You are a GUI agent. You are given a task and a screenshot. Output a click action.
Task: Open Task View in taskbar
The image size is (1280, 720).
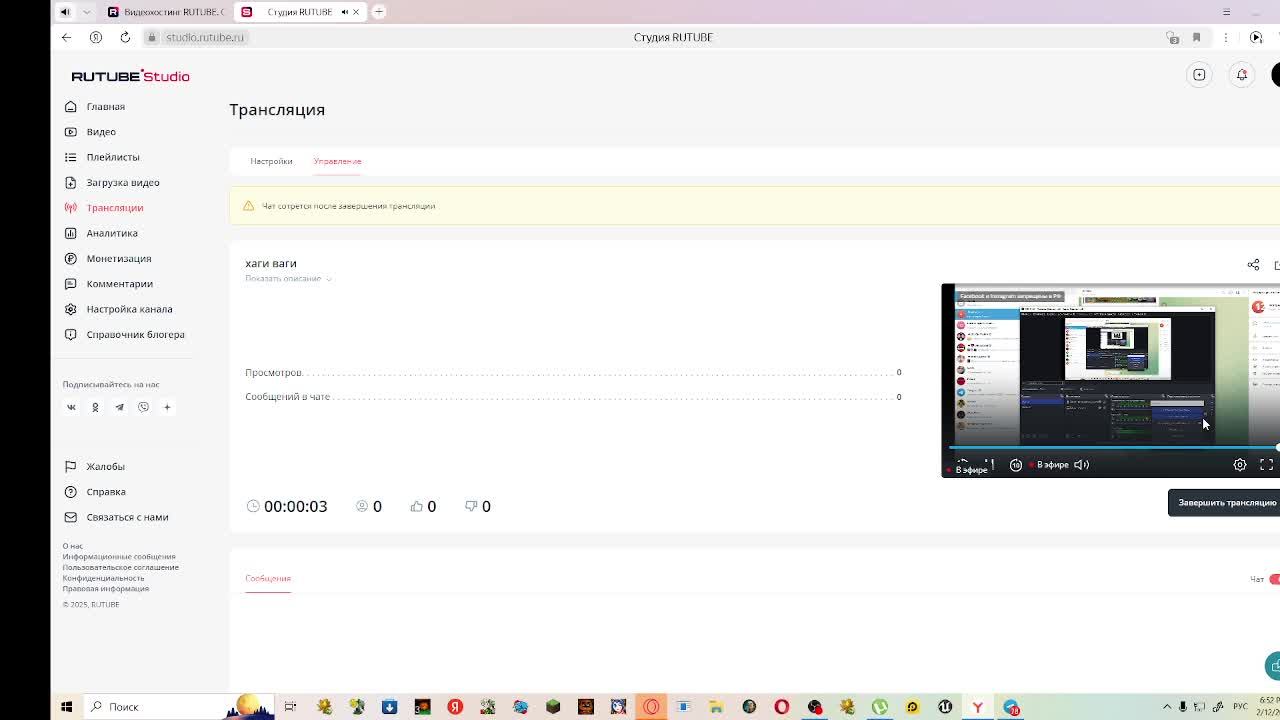click(290, 707)
